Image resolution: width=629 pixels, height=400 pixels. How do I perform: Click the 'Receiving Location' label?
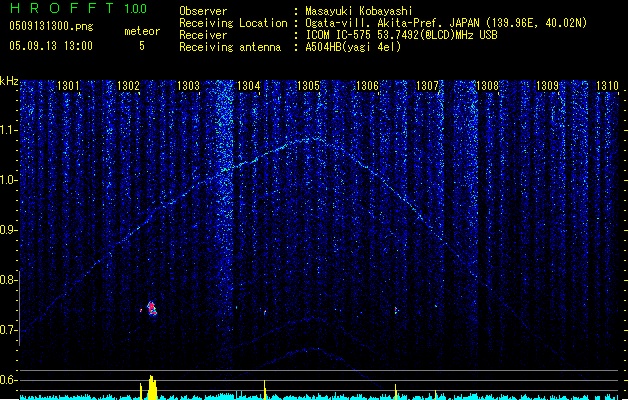233,23
